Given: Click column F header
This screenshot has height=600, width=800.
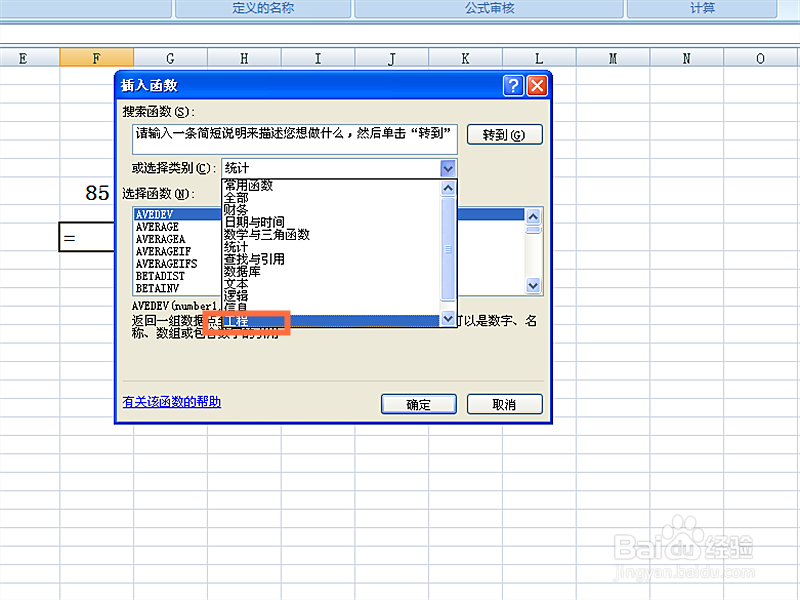Looking at the screenshot, I should coord(96,58).
